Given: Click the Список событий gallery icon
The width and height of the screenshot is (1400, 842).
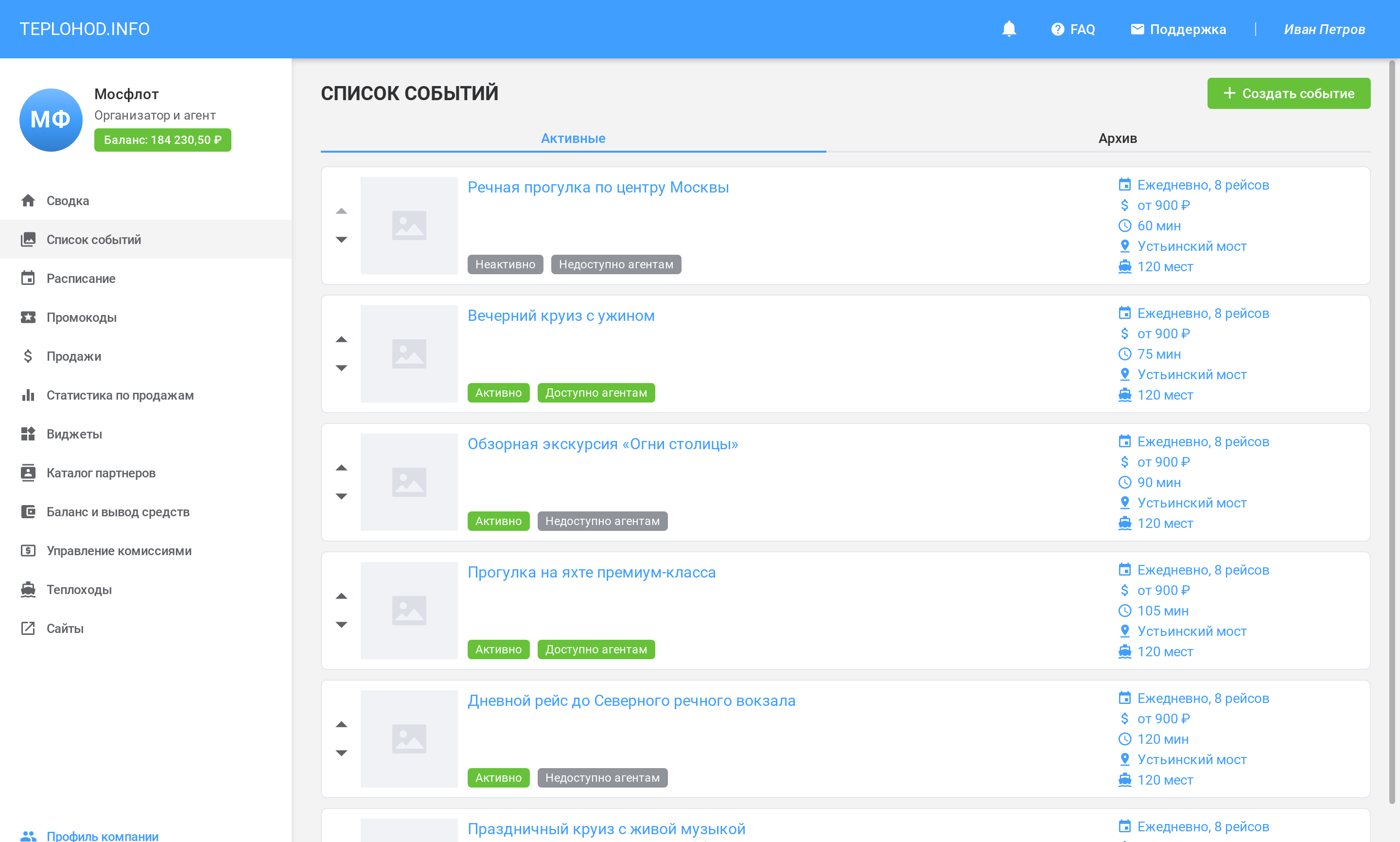Looking at the screenshot, I should tap(28, 240).
